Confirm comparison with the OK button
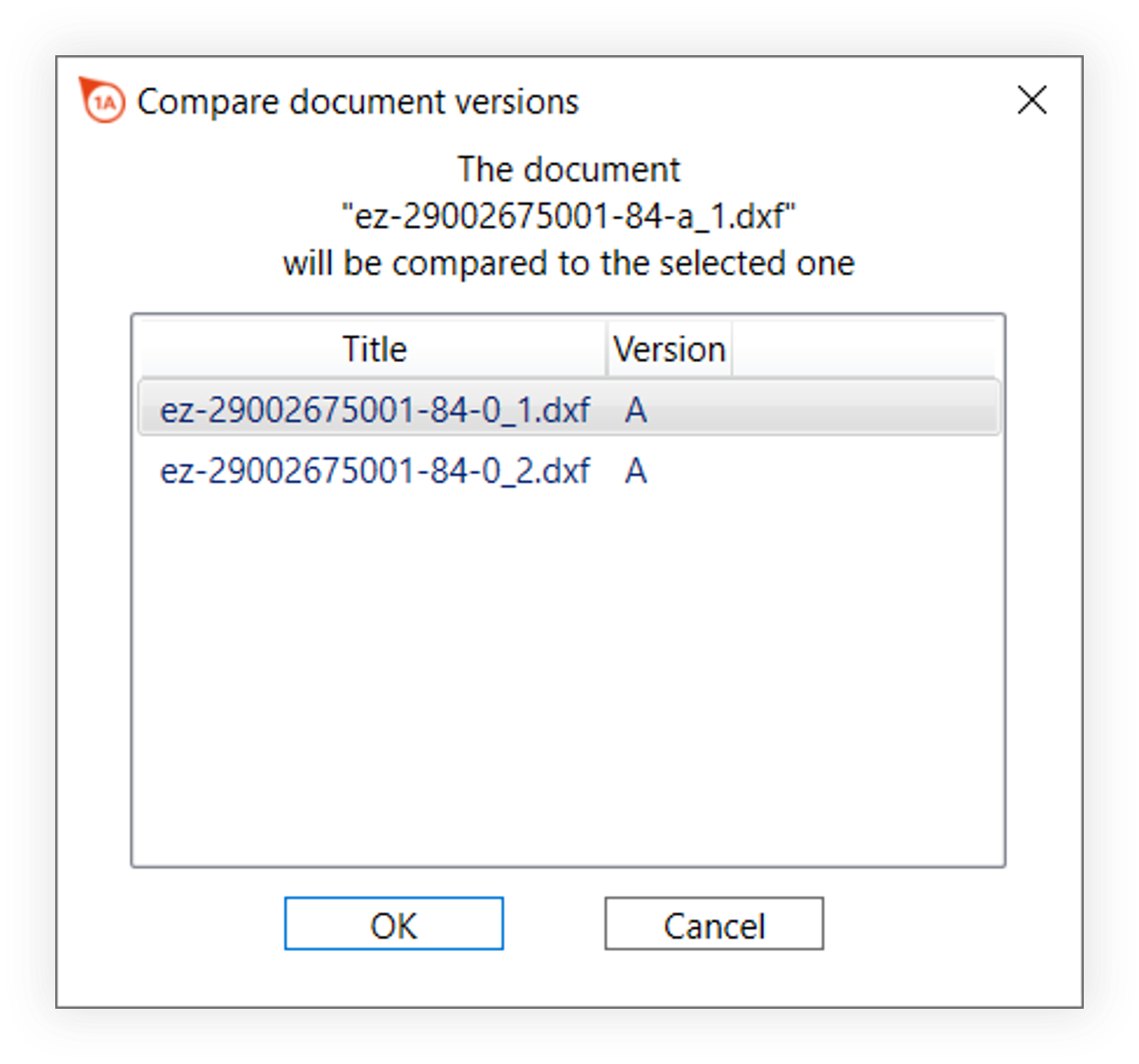1139x1064 pixels. 394,924
